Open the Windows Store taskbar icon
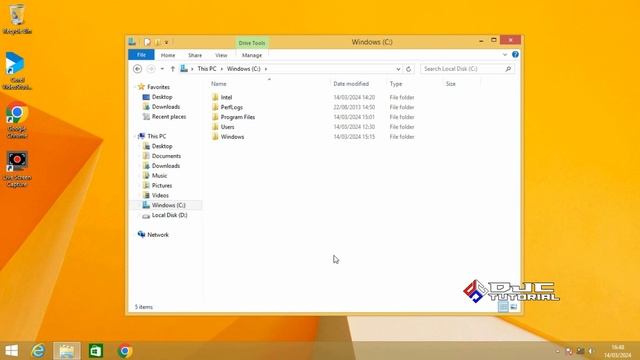640x360 pixels. point(96,351)
